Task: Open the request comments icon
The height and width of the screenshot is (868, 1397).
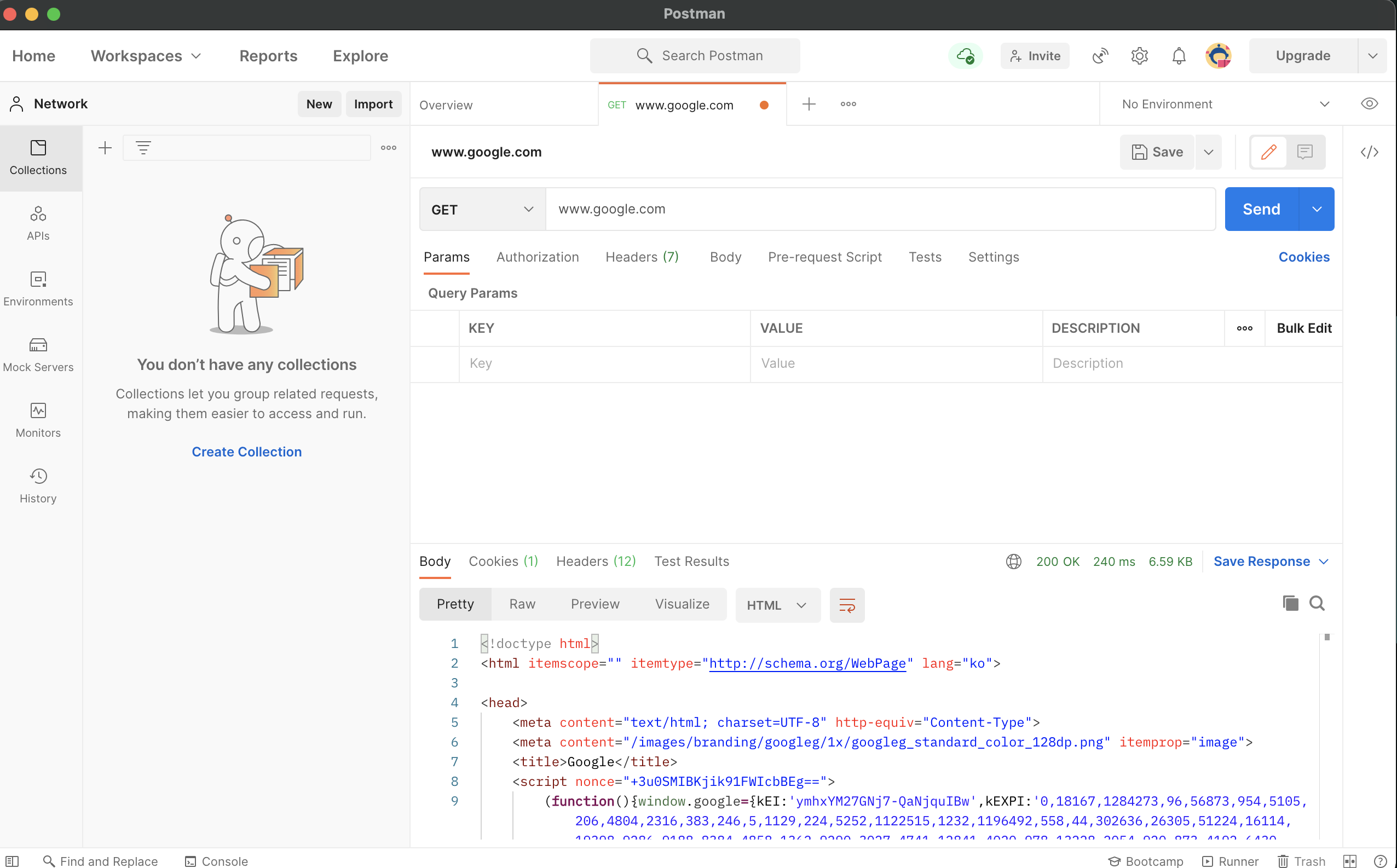Action: tap(1305, 152)
